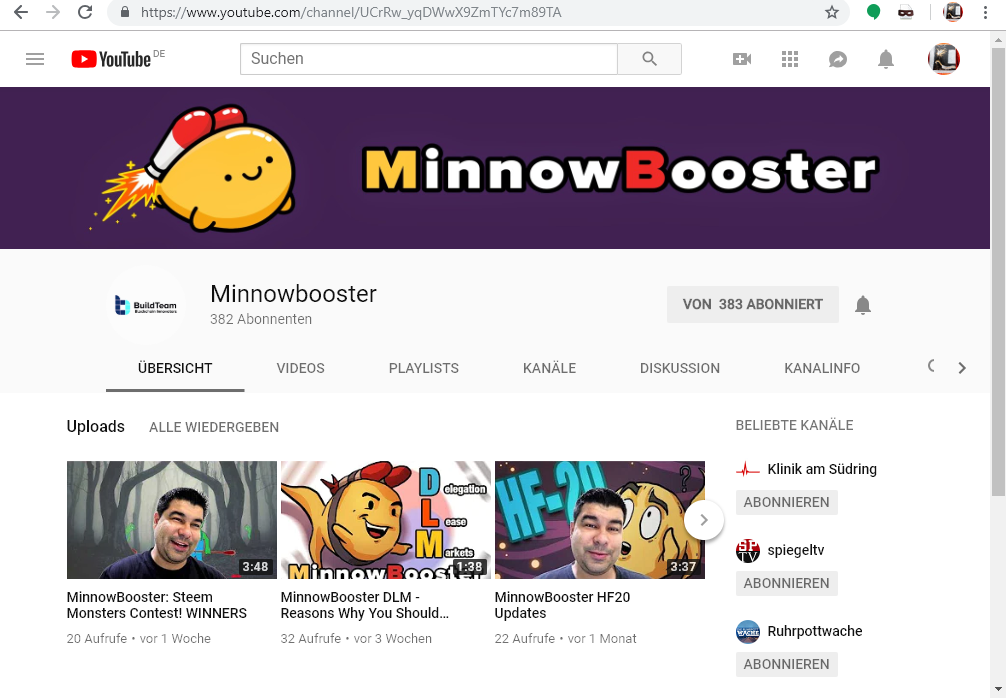
Task: Show next uploads with the carousel arrow
Action: (x=704, y=520)
